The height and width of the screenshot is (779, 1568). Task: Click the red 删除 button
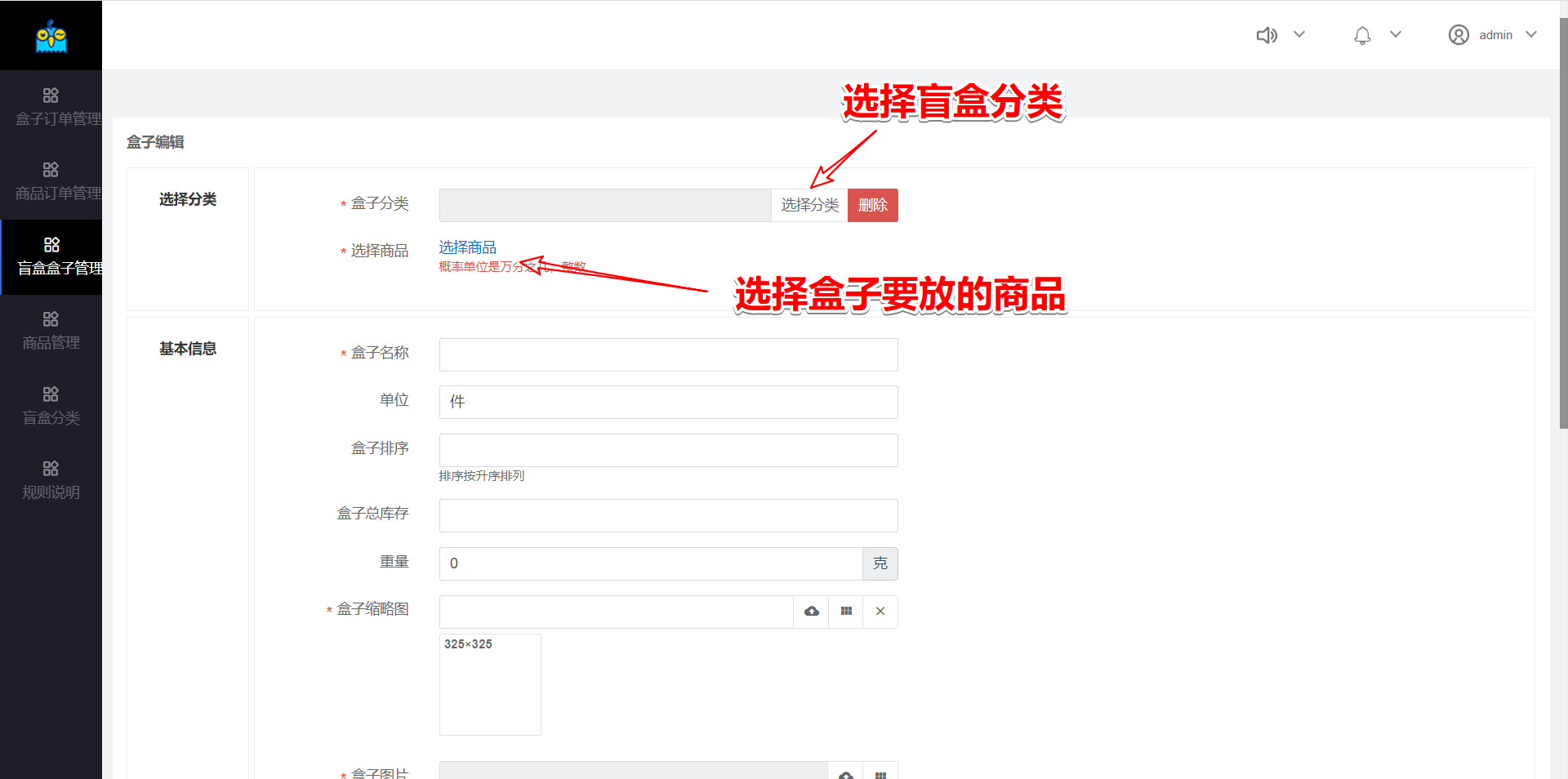pyautogui.click(x=873, y=205)
